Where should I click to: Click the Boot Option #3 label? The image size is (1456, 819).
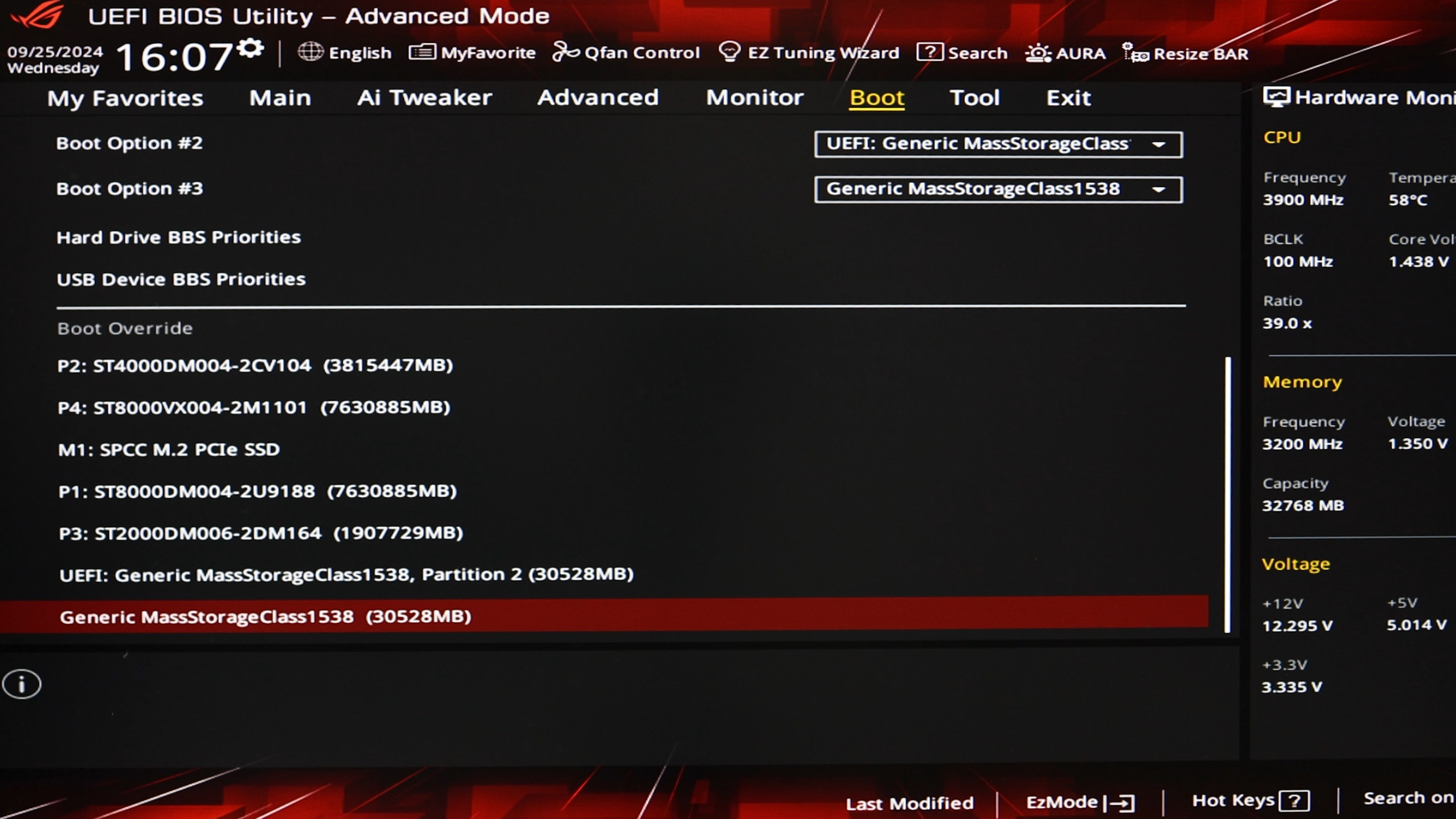[x=129, y=189]
